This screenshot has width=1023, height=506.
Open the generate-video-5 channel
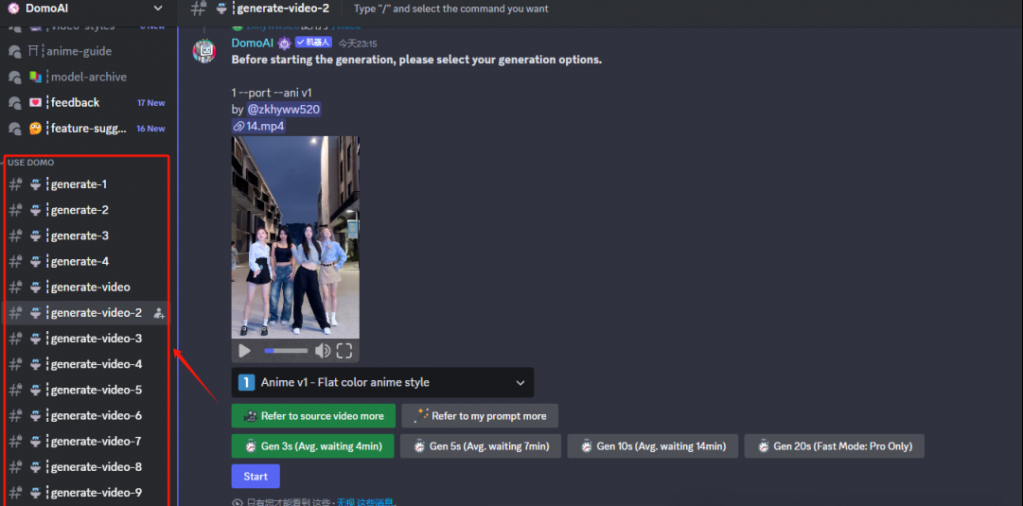click(x=96, y=390)
